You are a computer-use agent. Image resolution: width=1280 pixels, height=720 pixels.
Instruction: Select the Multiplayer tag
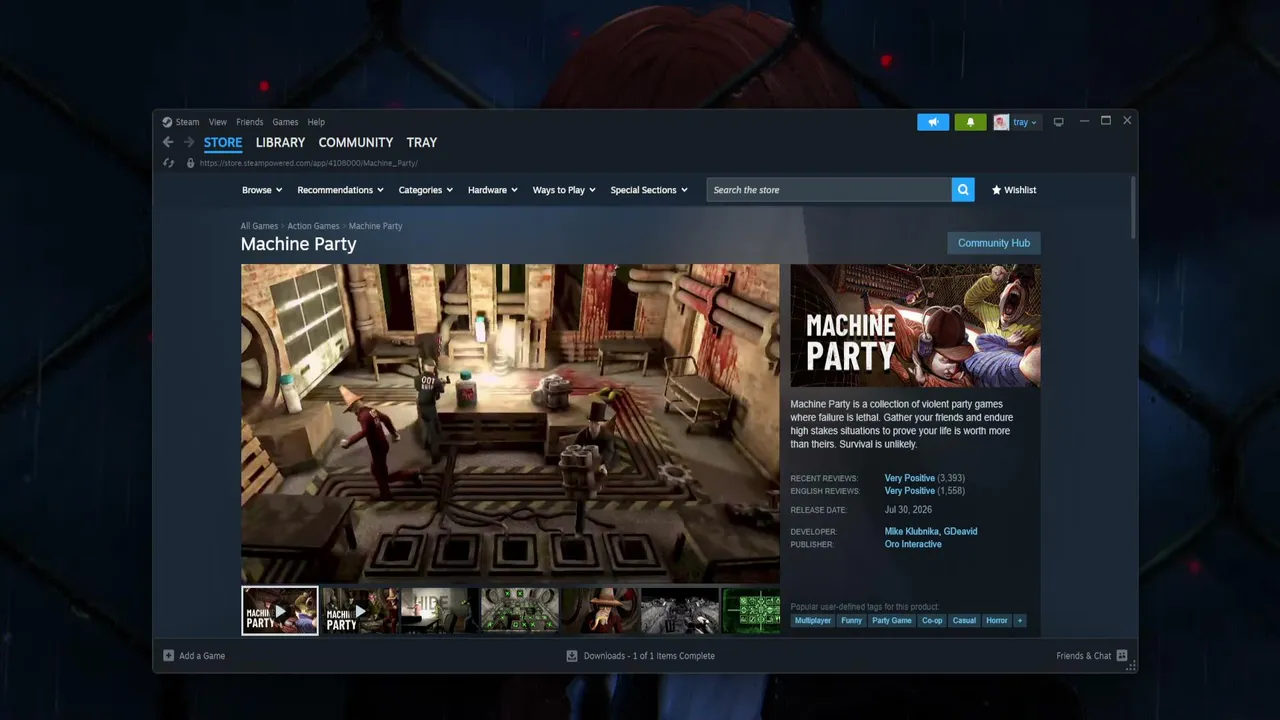click(813, 621)
